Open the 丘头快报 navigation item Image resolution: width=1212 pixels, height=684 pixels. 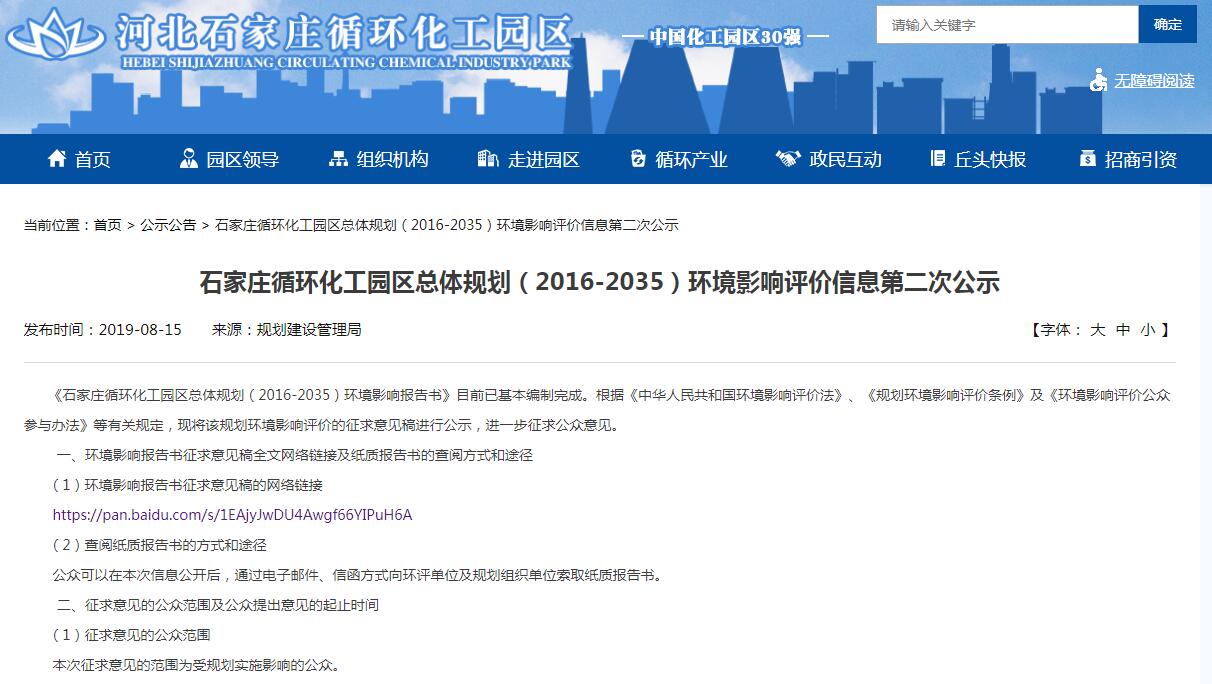click(x=990, y=159)
